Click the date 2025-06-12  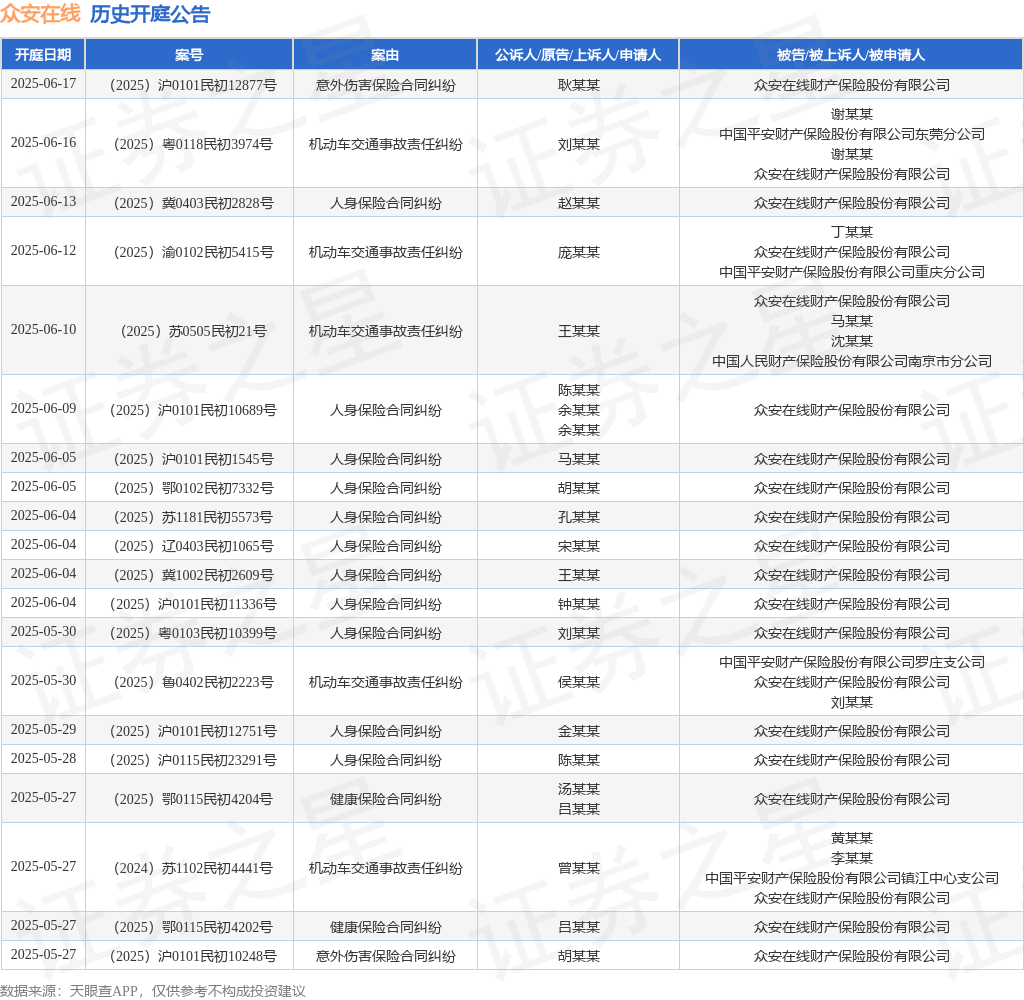pyautogui.click(x=43, y=250)
